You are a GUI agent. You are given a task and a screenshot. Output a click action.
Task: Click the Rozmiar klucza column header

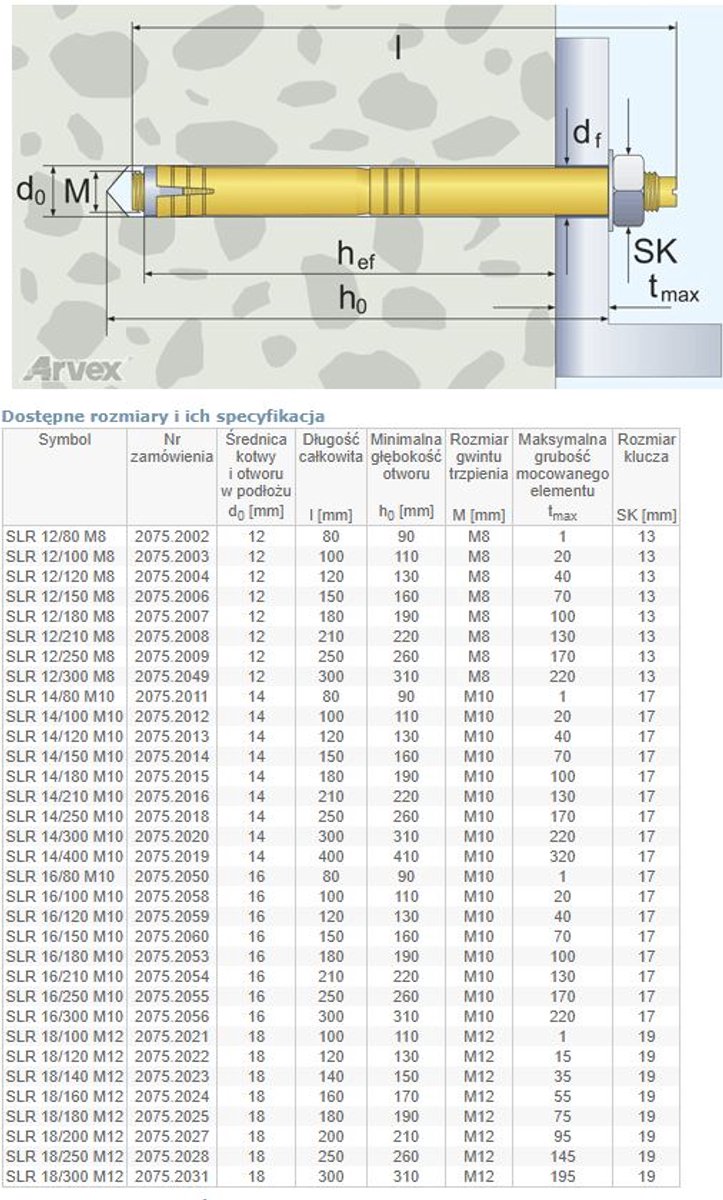click(x=647, y=448)
